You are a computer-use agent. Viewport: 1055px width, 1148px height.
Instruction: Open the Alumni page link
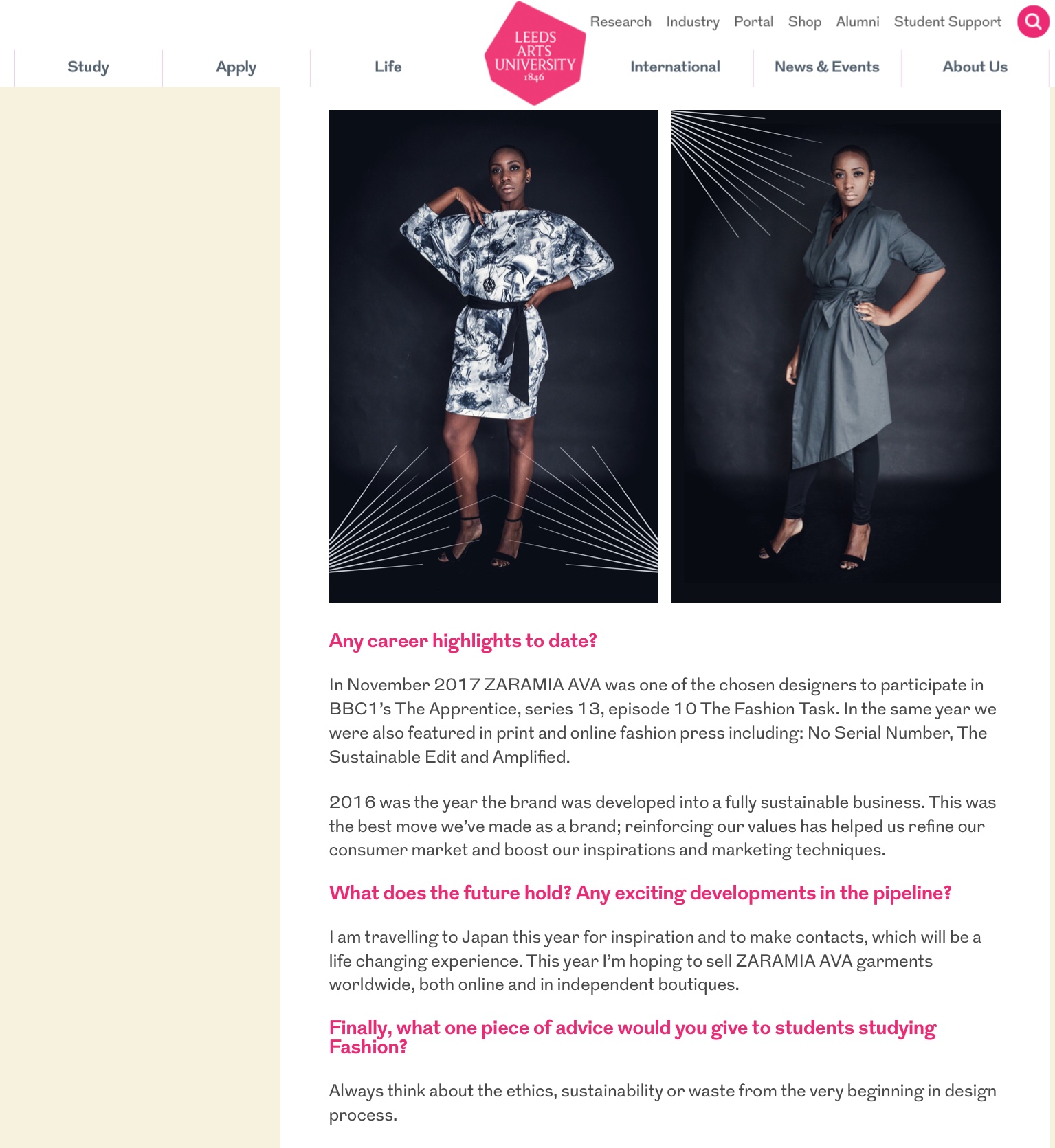(x=858, y=22)
